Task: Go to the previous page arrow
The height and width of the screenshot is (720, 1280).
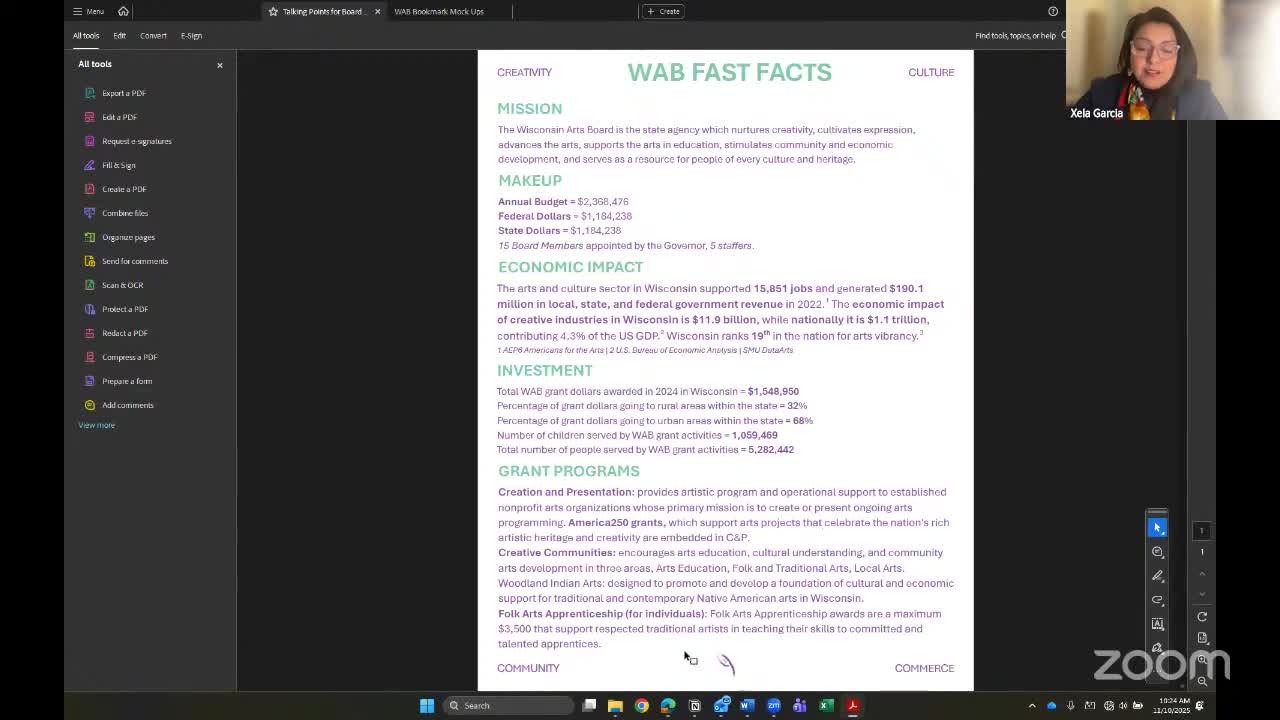Action: point(1202,574)
